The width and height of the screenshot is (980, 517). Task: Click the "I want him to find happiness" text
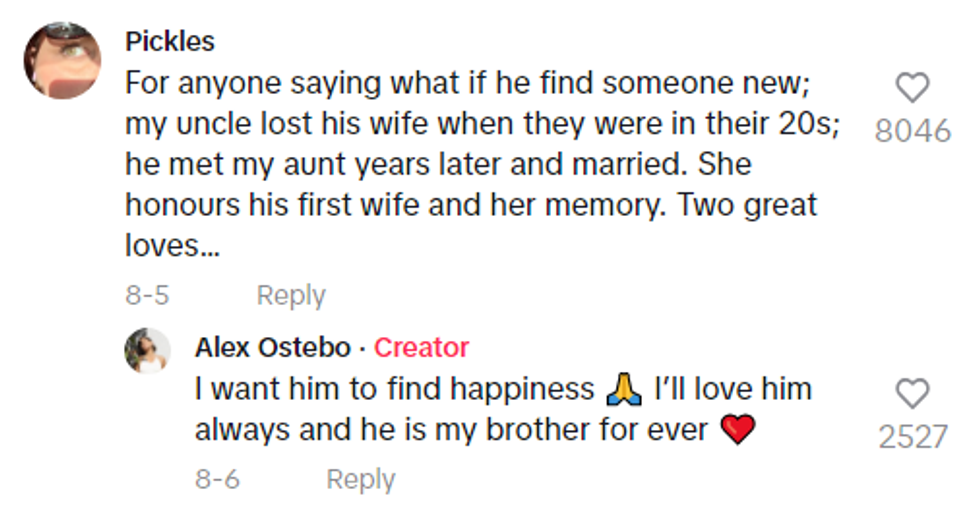[395, 389]
